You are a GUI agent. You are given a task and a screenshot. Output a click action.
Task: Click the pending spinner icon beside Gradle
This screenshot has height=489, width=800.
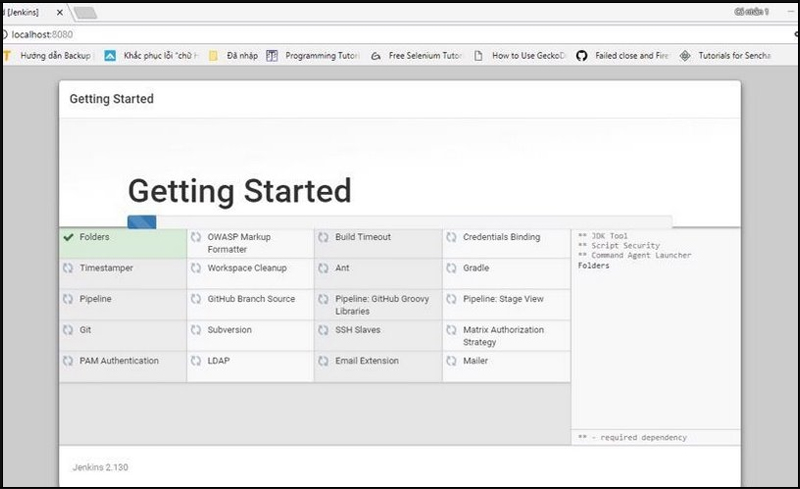pyautogui.click(x=452, y=268)
